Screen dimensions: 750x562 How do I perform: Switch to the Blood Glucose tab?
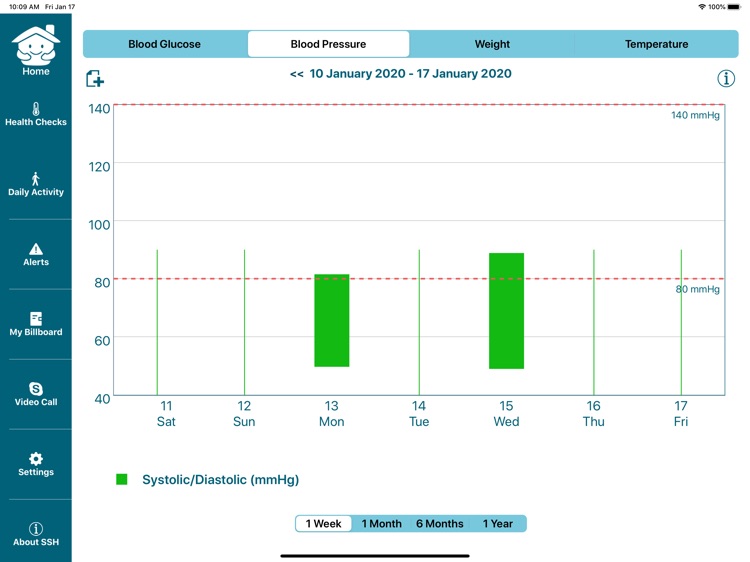tap(165, 44)
